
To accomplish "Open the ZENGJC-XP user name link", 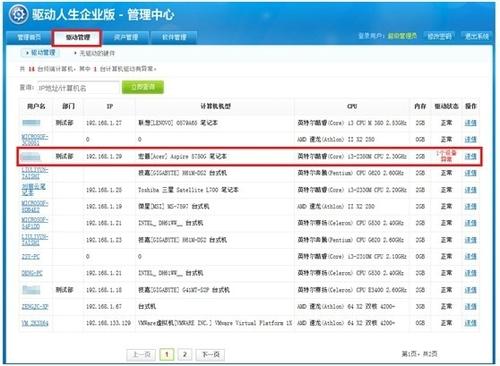I will click(35, 307).
